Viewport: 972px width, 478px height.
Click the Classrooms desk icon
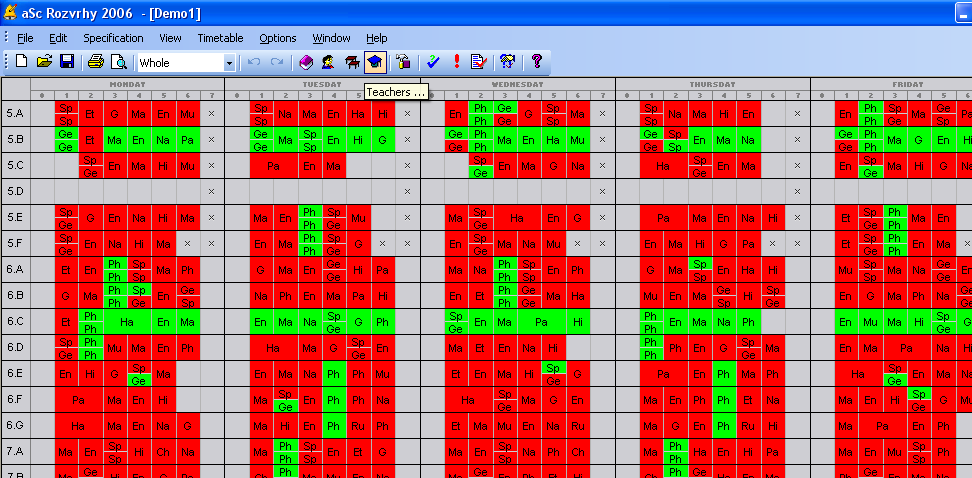coord(352,62)
